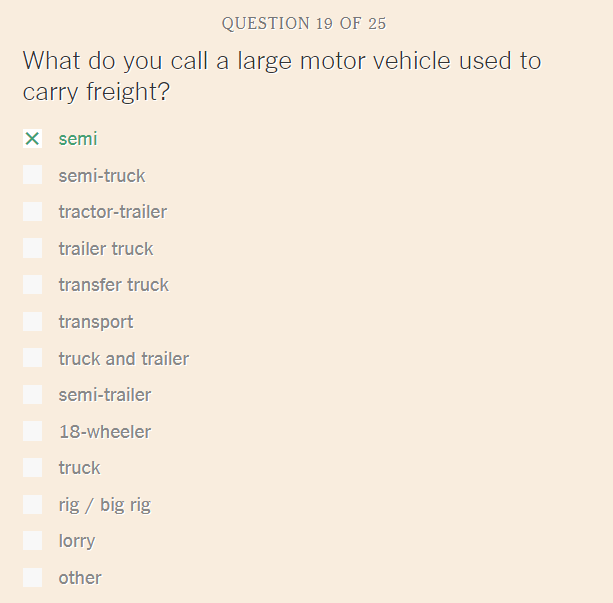Click the '18-wheeler' answer label
Screen dimensions: 613x603
[x=105, y=432]
